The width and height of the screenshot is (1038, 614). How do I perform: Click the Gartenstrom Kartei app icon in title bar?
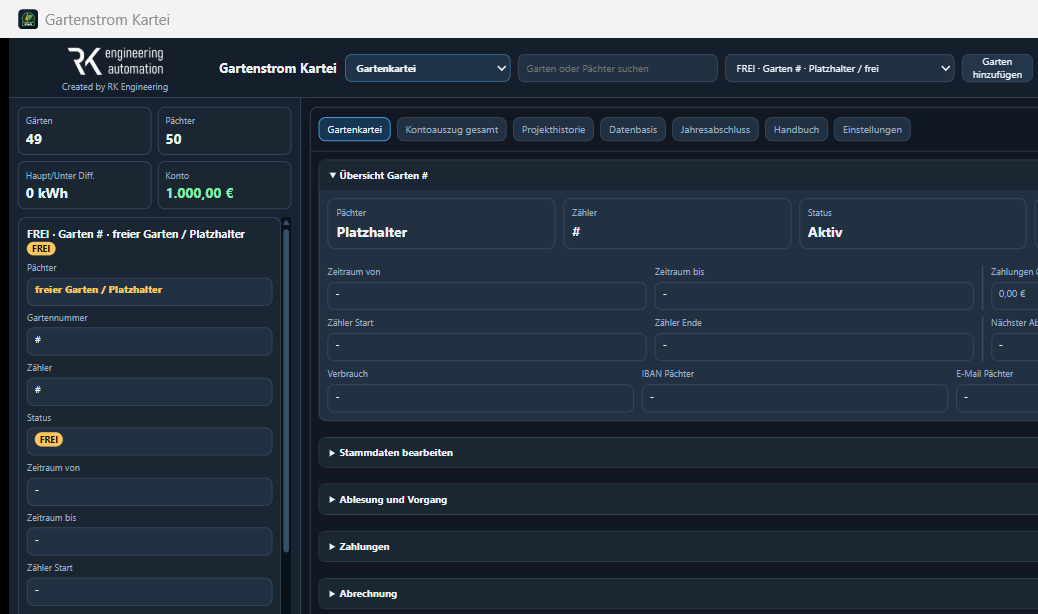(28, 19)
